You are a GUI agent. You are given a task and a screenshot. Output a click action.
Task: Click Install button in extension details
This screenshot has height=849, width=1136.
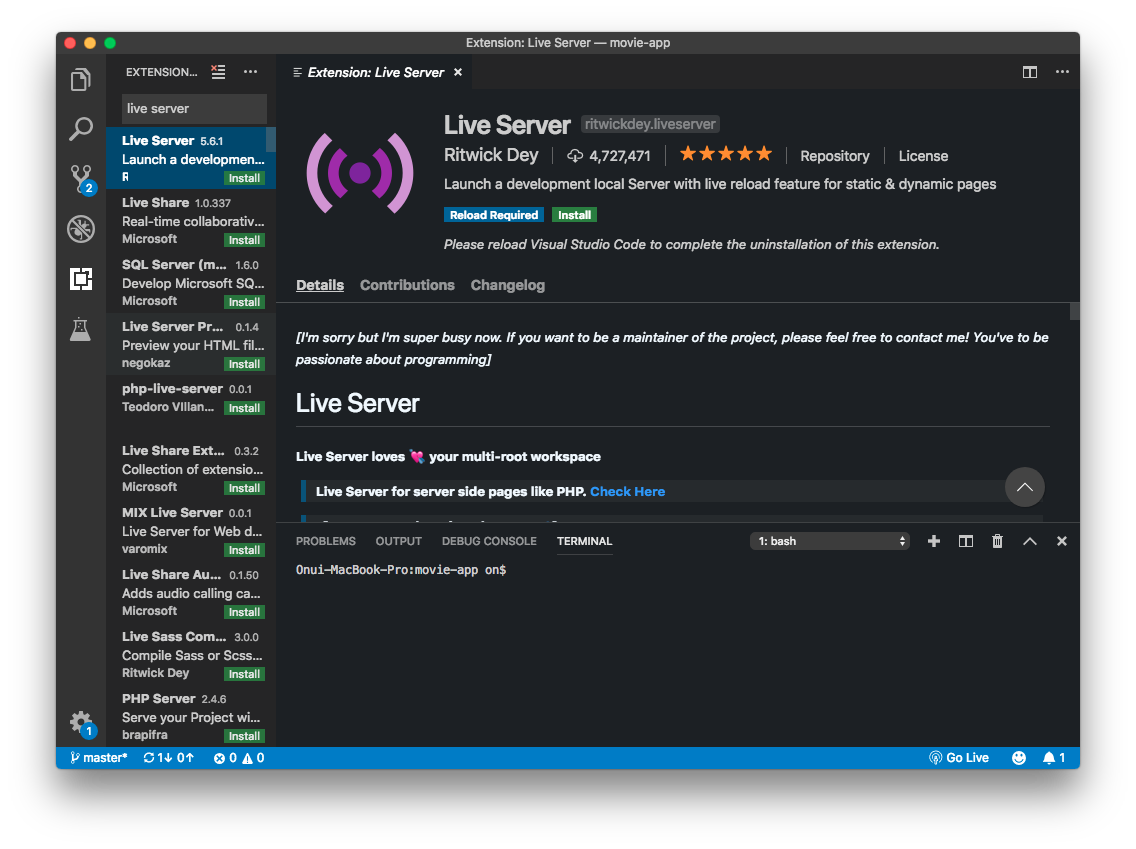575,215
